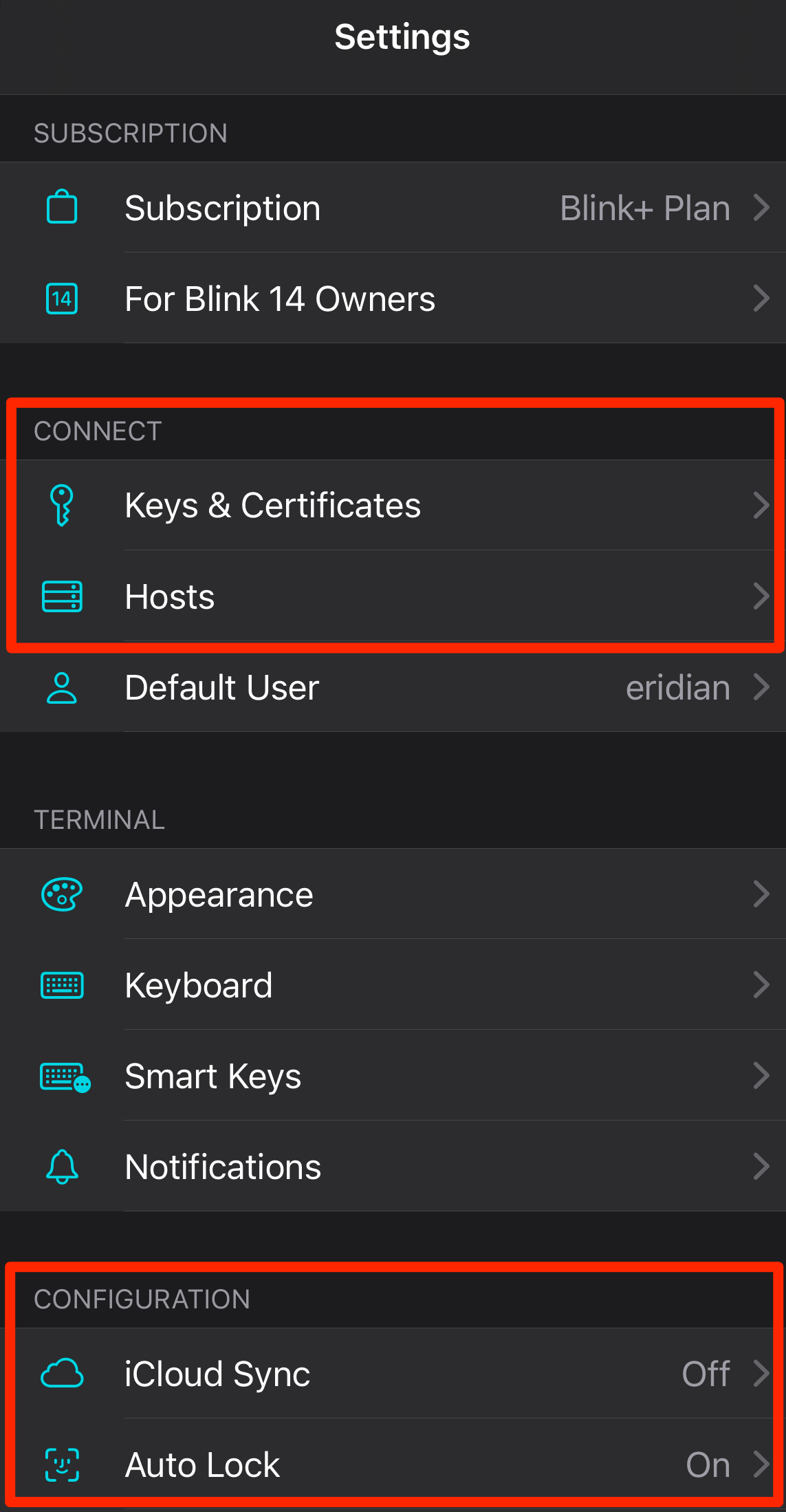Click the iCloud Sync cloud icon
The height and width of the screenshot is (1512, 786).
62,1374
